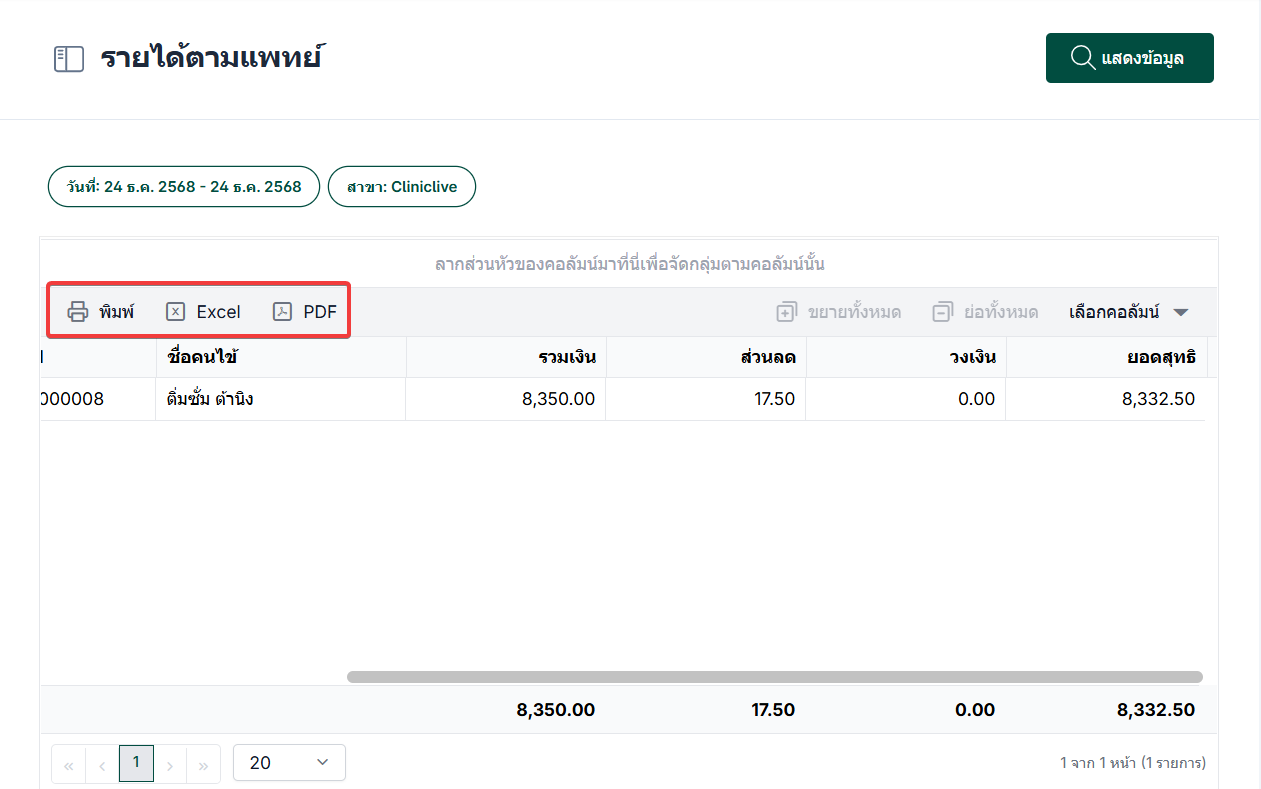Sort by the ยอดสุทธิ column header
The height and width of the screenshot is (789, 1261).
[x=1160, y=357]
